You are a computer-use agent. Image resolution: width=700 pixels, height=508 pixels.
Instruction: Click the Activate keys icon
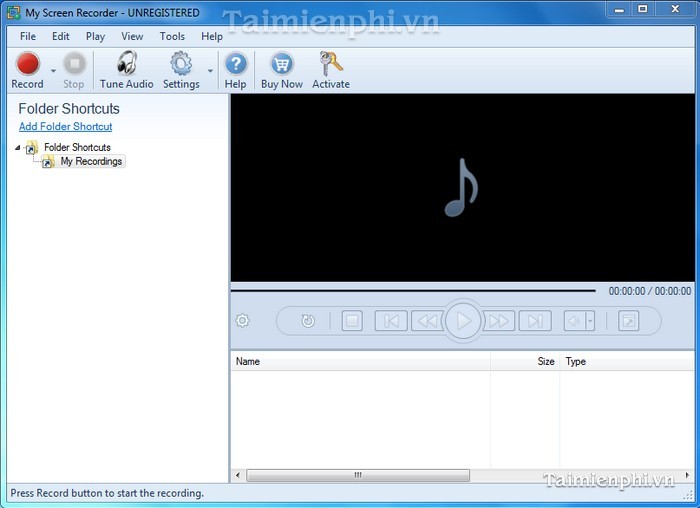coord(331,70)
